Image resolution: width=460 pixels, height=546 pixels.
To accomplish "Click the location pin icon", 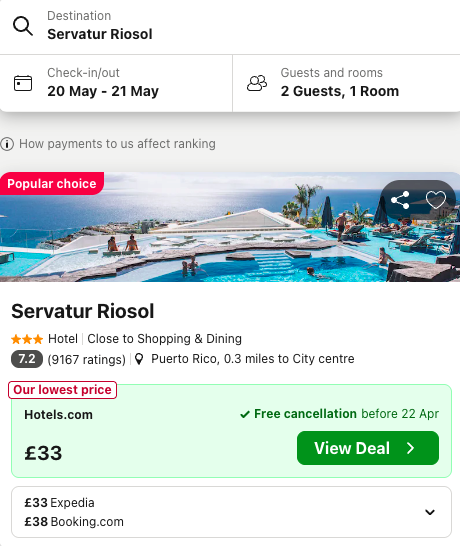I will click(139, 359).
